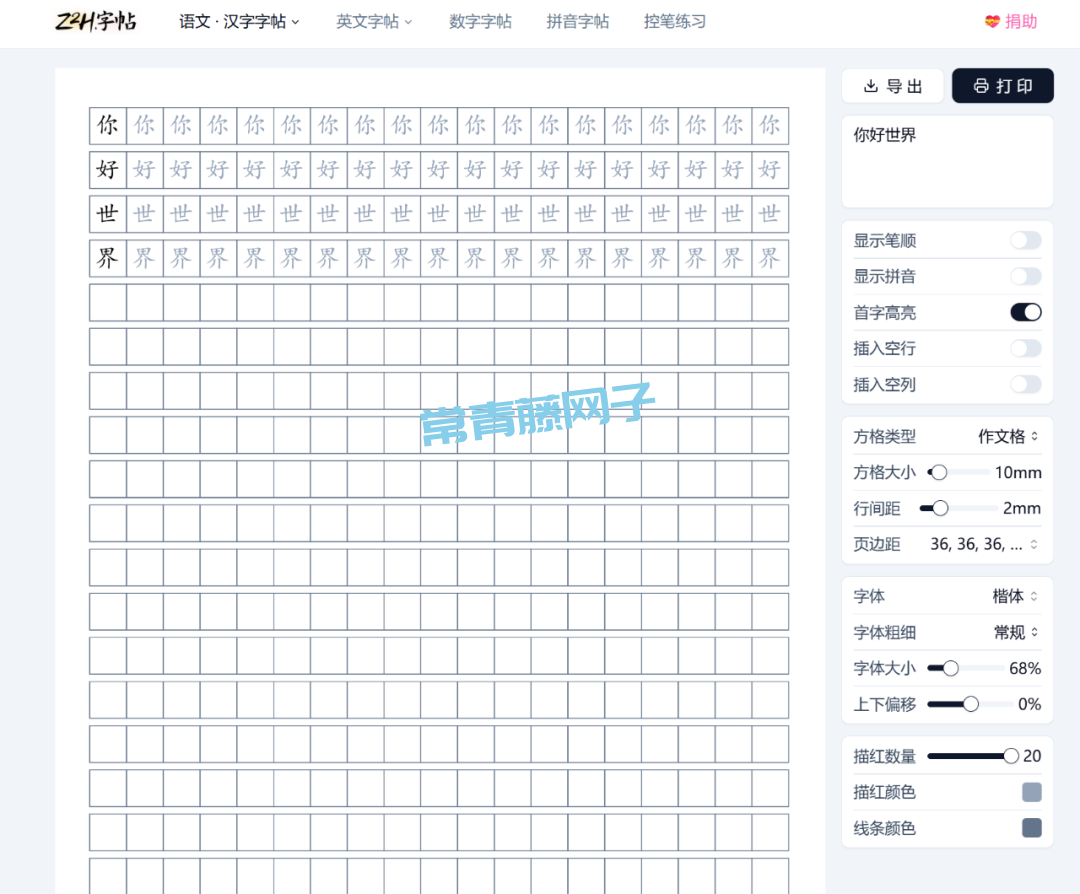Click the download icon on 导出 button

(x=870, y=86)
